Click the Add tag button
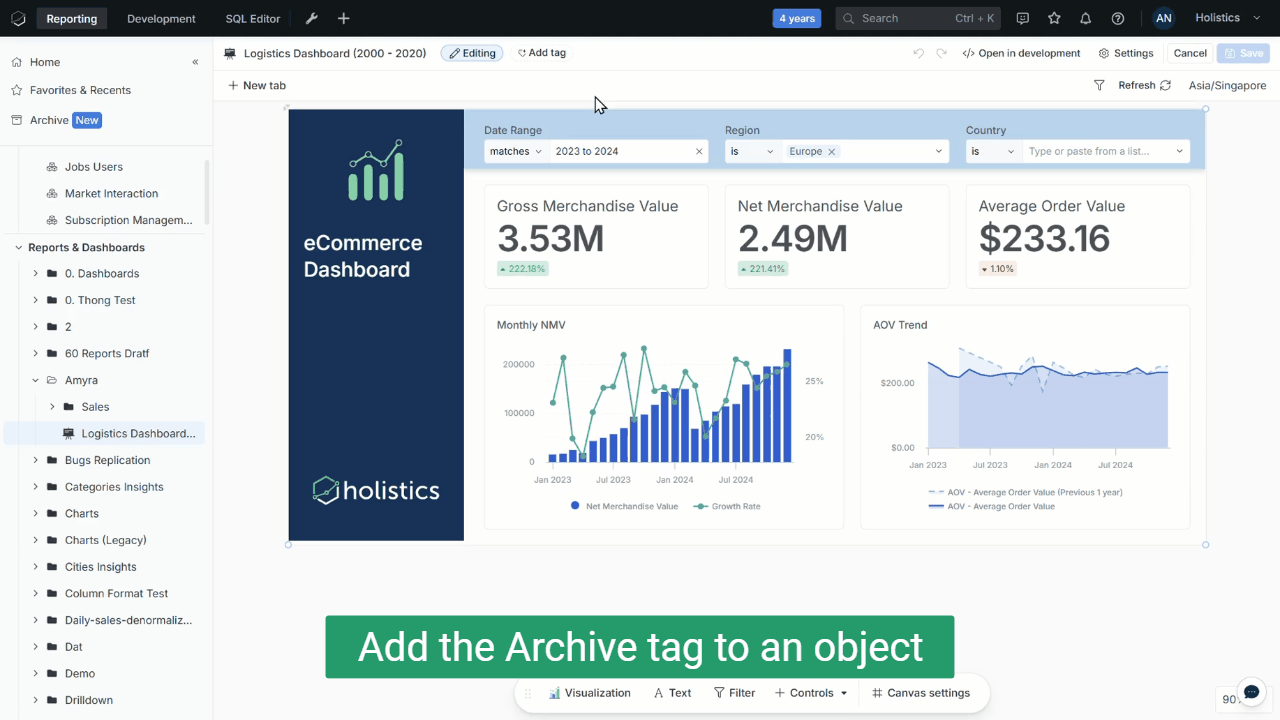The image size is (1280, 720). [541, 53]
